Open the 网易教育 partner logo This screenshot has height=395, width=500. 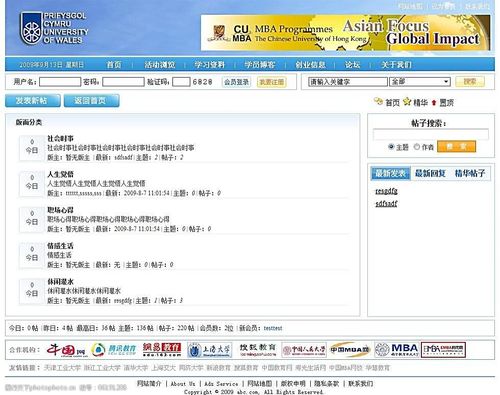[x=162, y=350]
